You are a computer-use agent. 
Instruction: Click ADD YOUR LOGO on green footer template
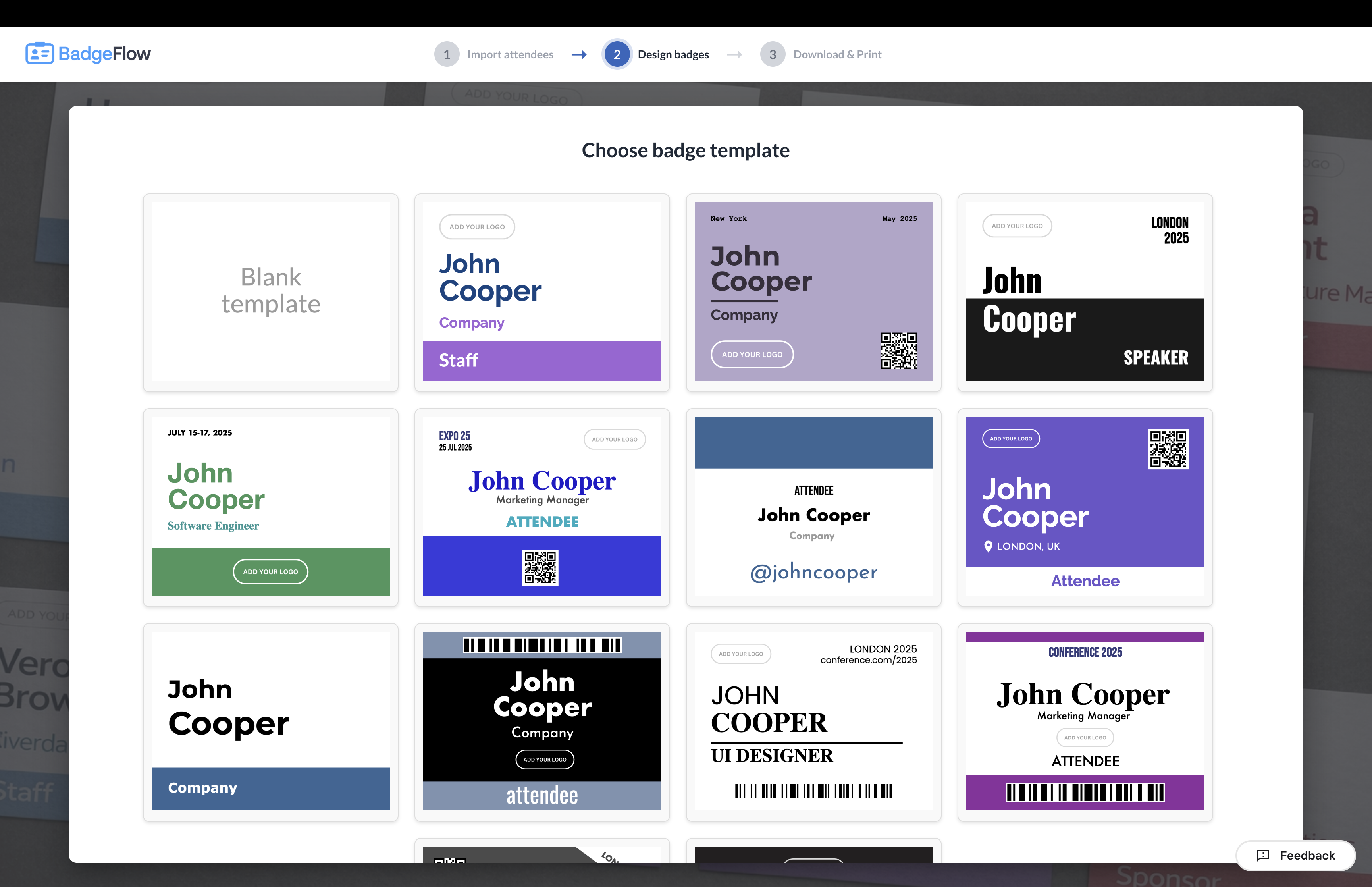pos(271,572)
